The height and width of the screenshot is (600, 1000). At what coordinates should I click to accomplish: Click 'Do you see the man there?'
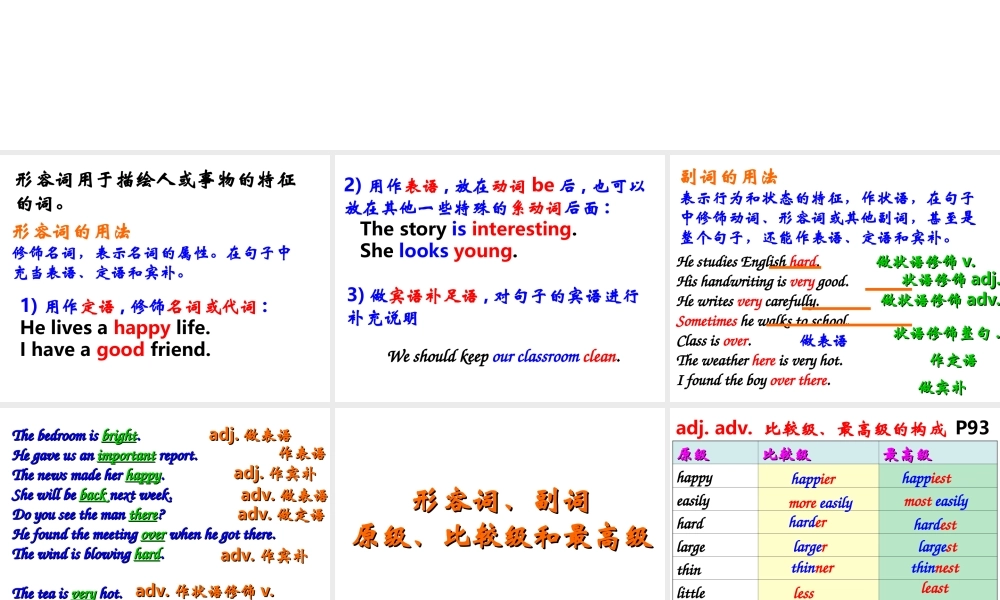click(x=89, y=515)
